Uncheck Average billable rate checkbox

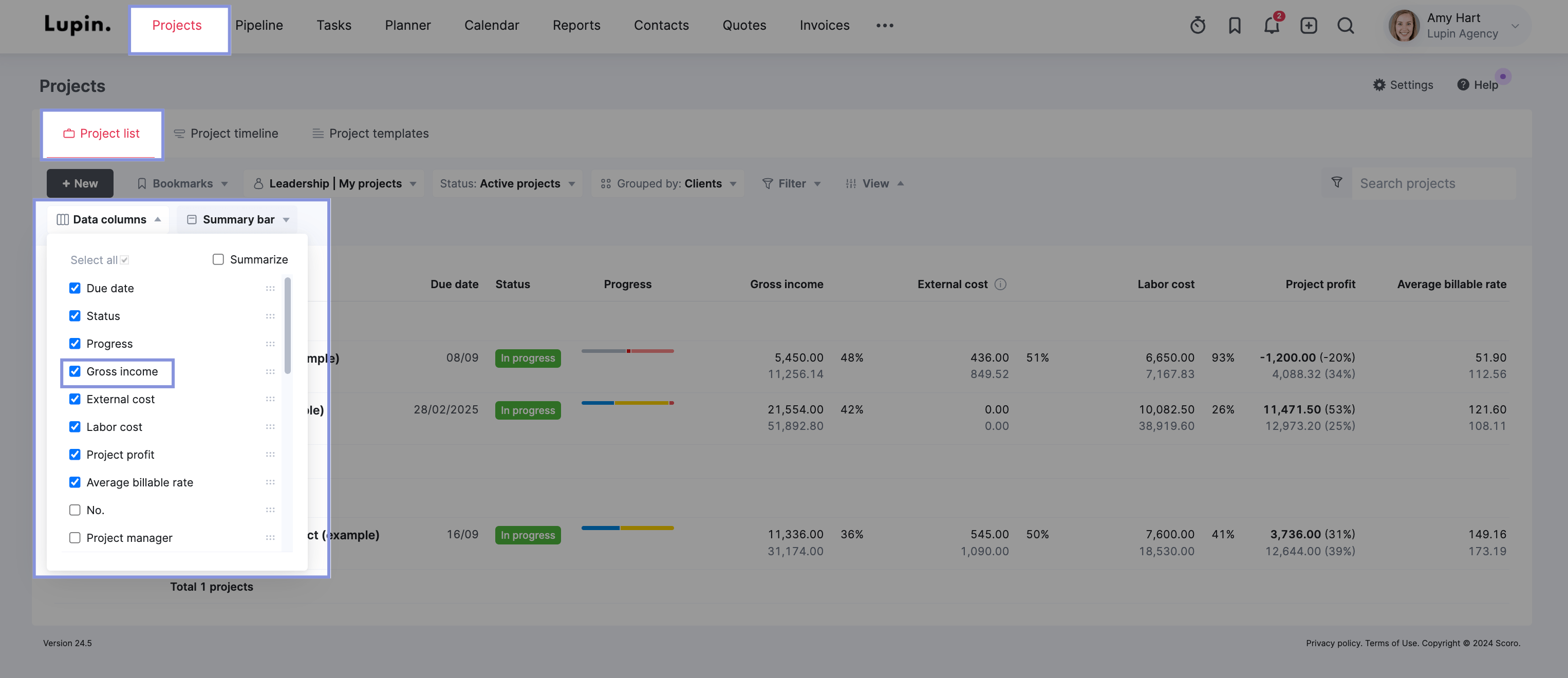(x=75, y=482)
